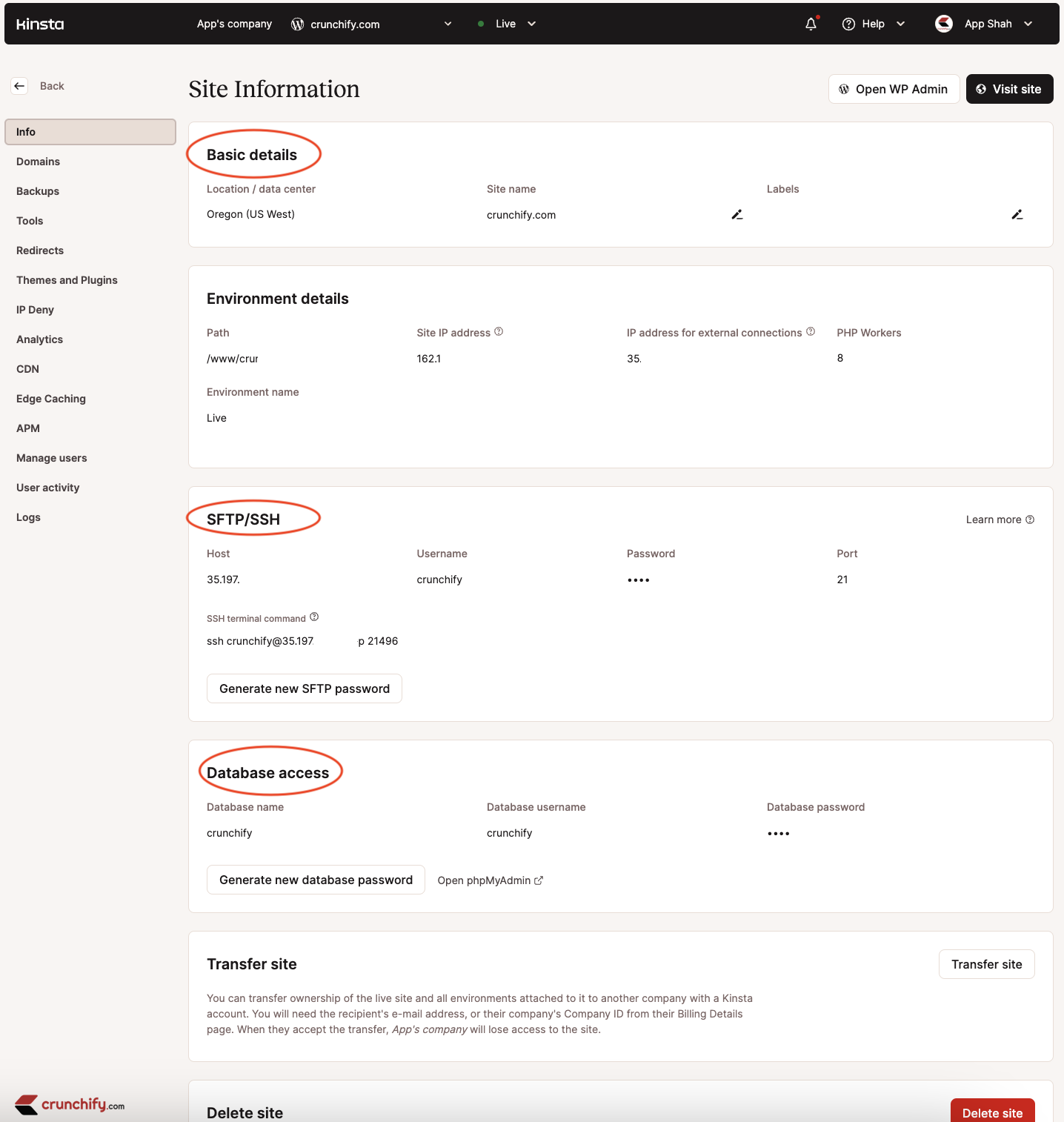Click the Back link text
Image resolution: width=1064 pixels, height=1122 pixels.
tap(52, 86)
